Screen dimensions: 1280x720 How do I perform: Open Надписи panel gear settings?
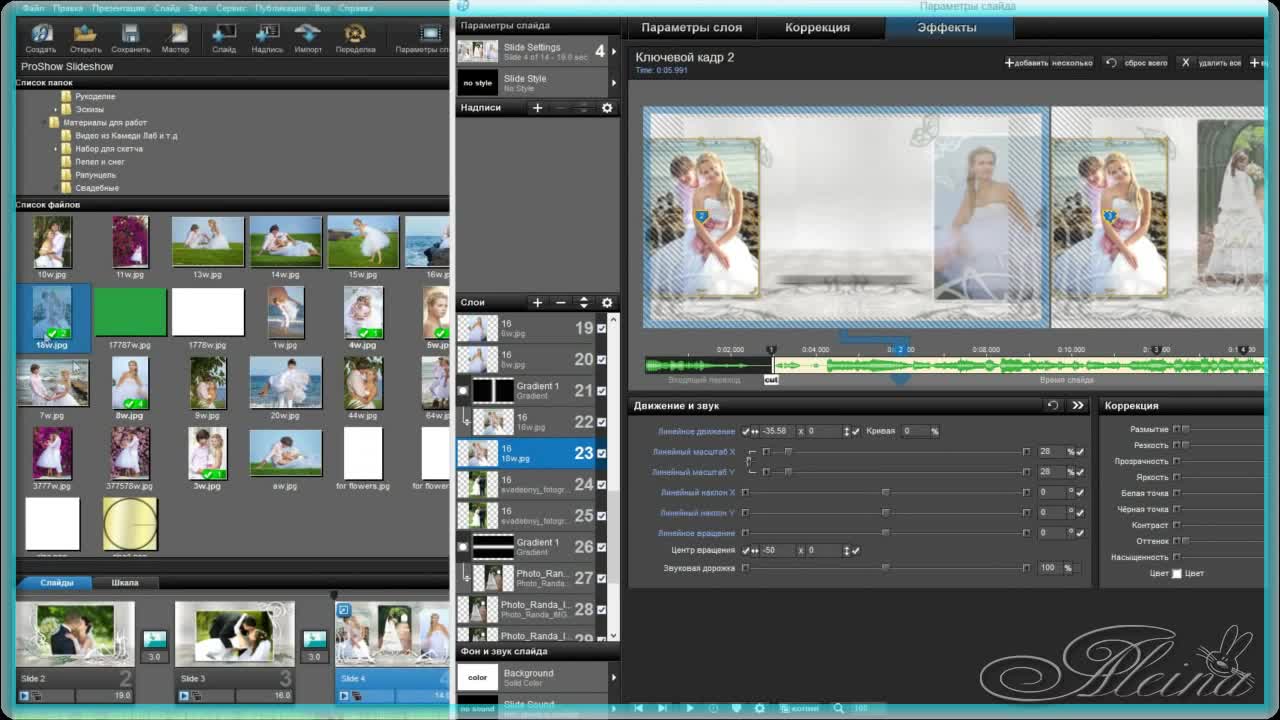pos(607,108)
